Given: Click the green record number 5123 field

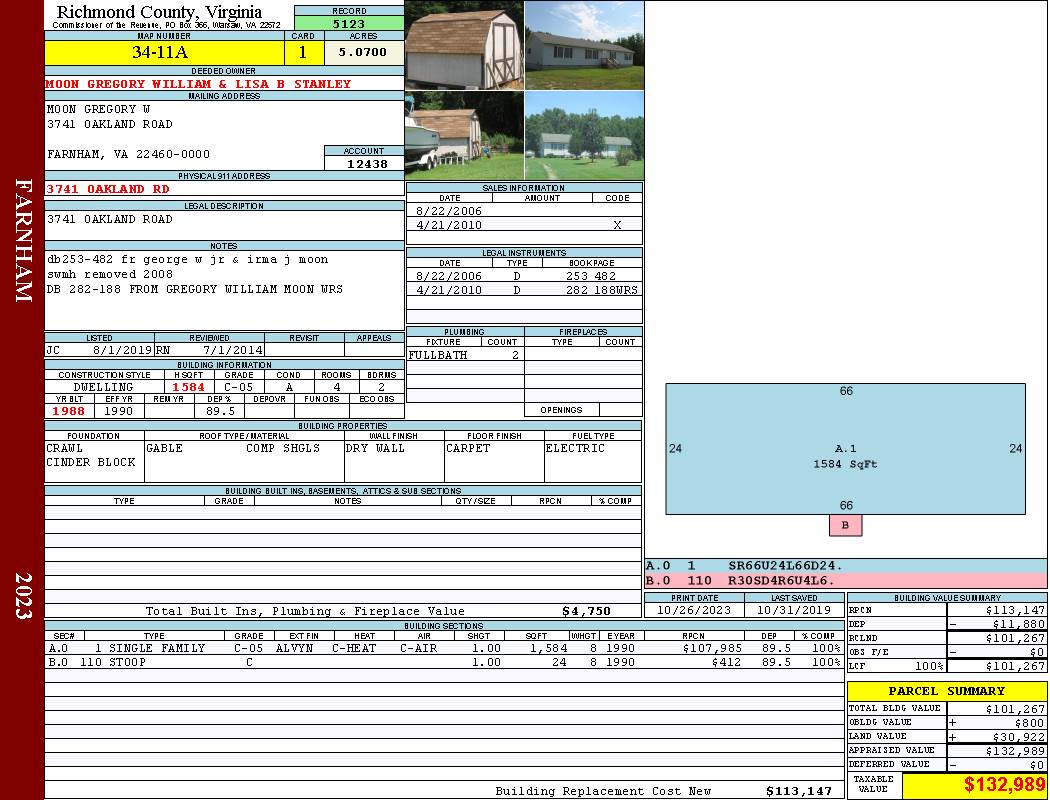Looking at the screenshot, I should click(x=349, y=23).
